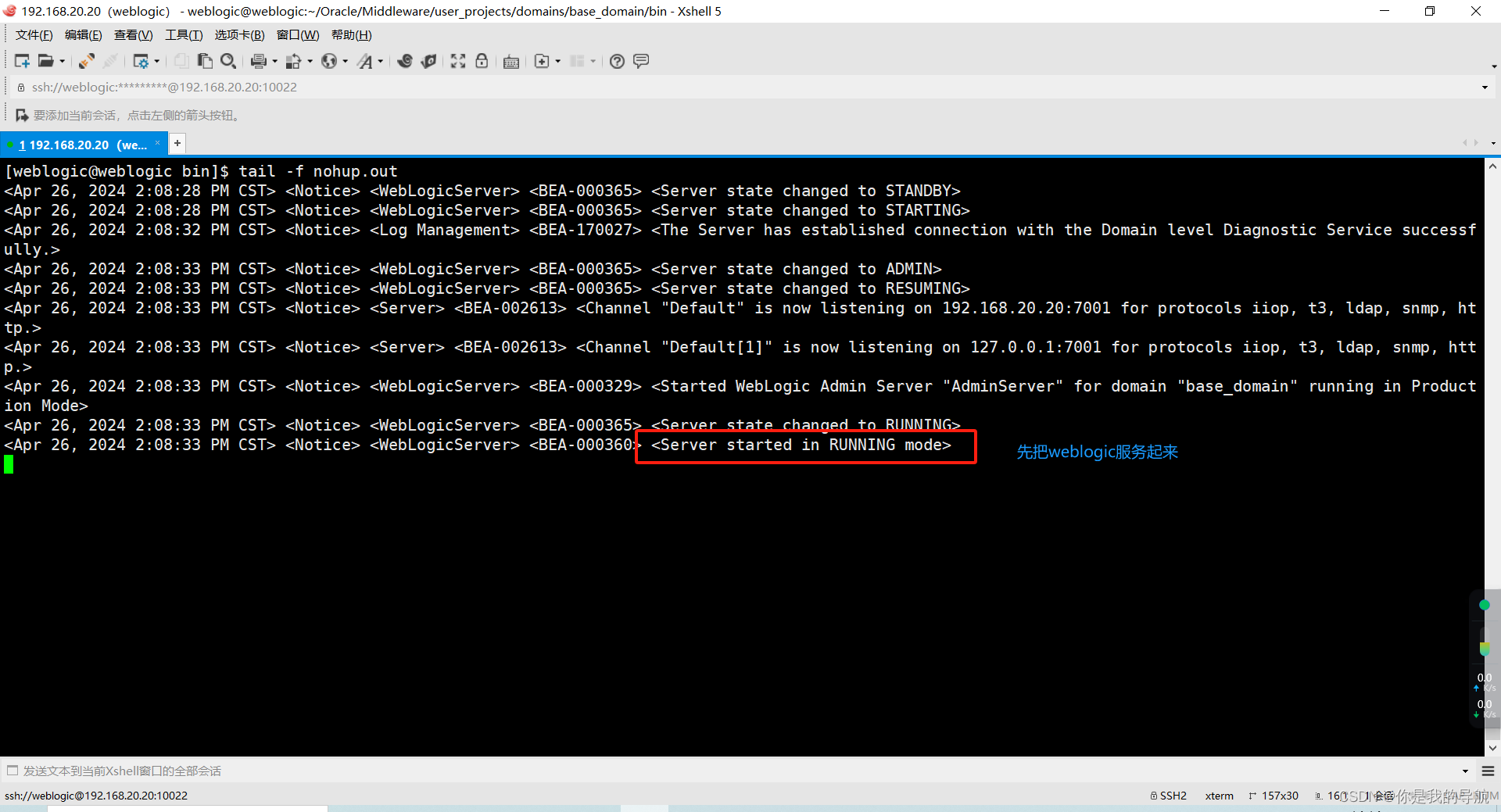The height and width of the screenshot is (812, 1501).
Task: Click the terminal scrollbar down arrow
Action: point(1492,748)
